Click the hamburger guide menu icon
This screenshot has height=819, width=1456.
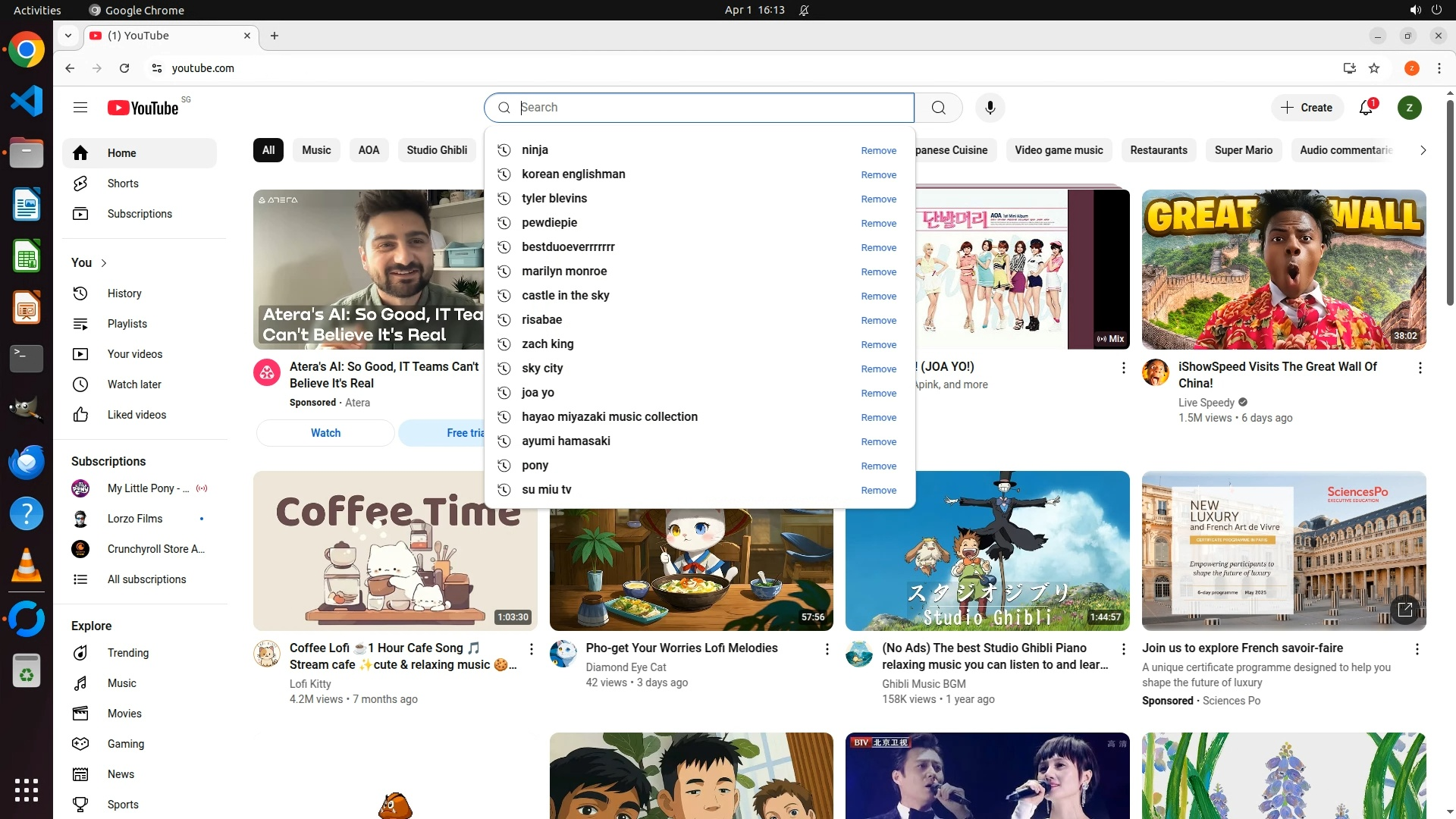tap(80, 108)
